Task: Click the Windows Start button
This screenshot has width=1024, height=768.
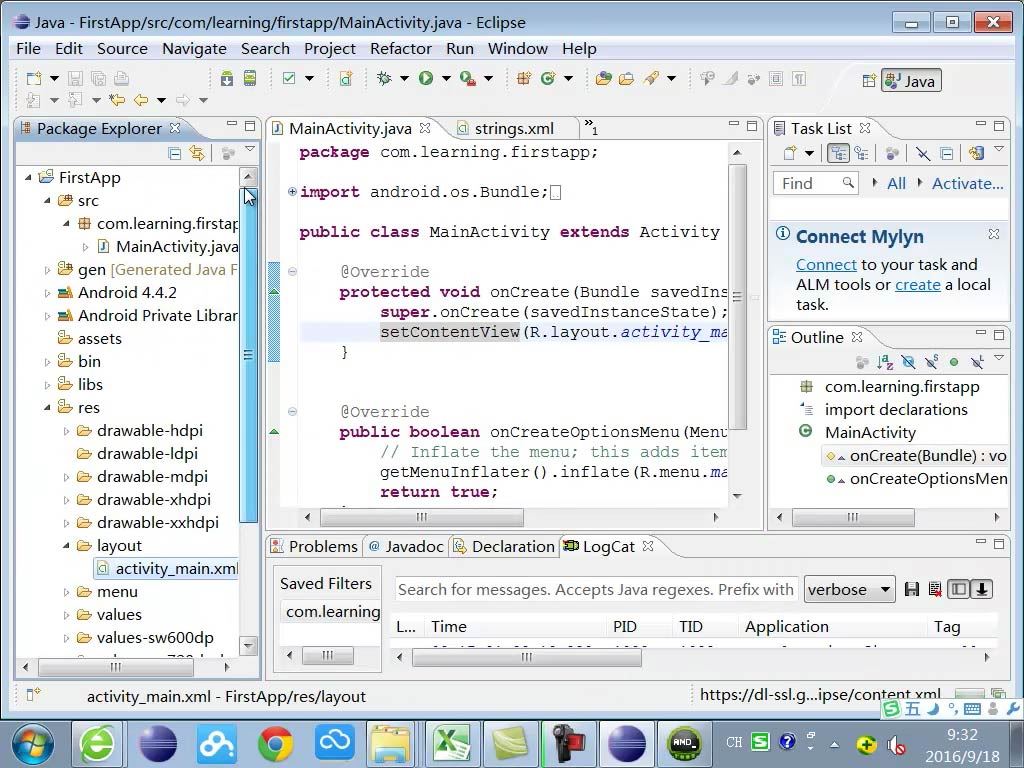Action: (33, 744)
